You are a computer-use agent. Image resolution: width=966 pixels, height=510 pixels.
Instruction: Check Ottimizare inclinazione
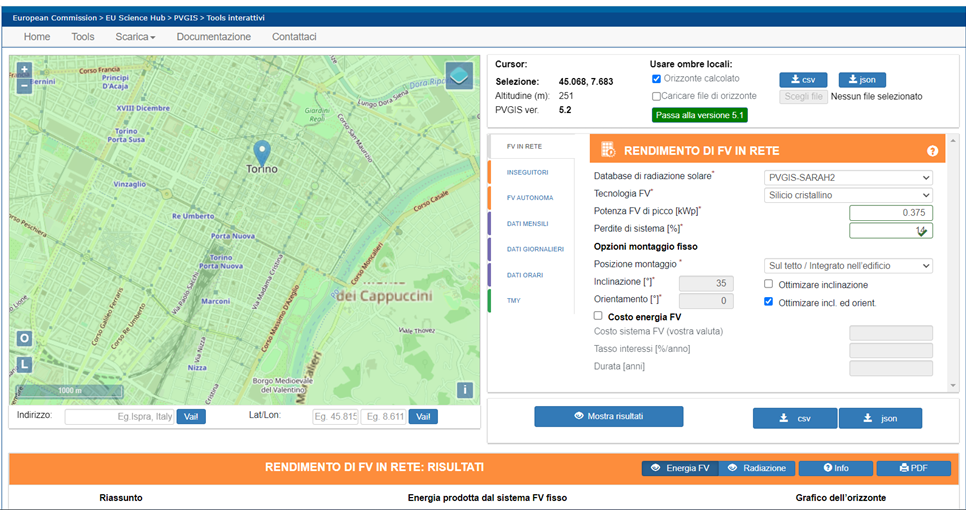(768, 284)
